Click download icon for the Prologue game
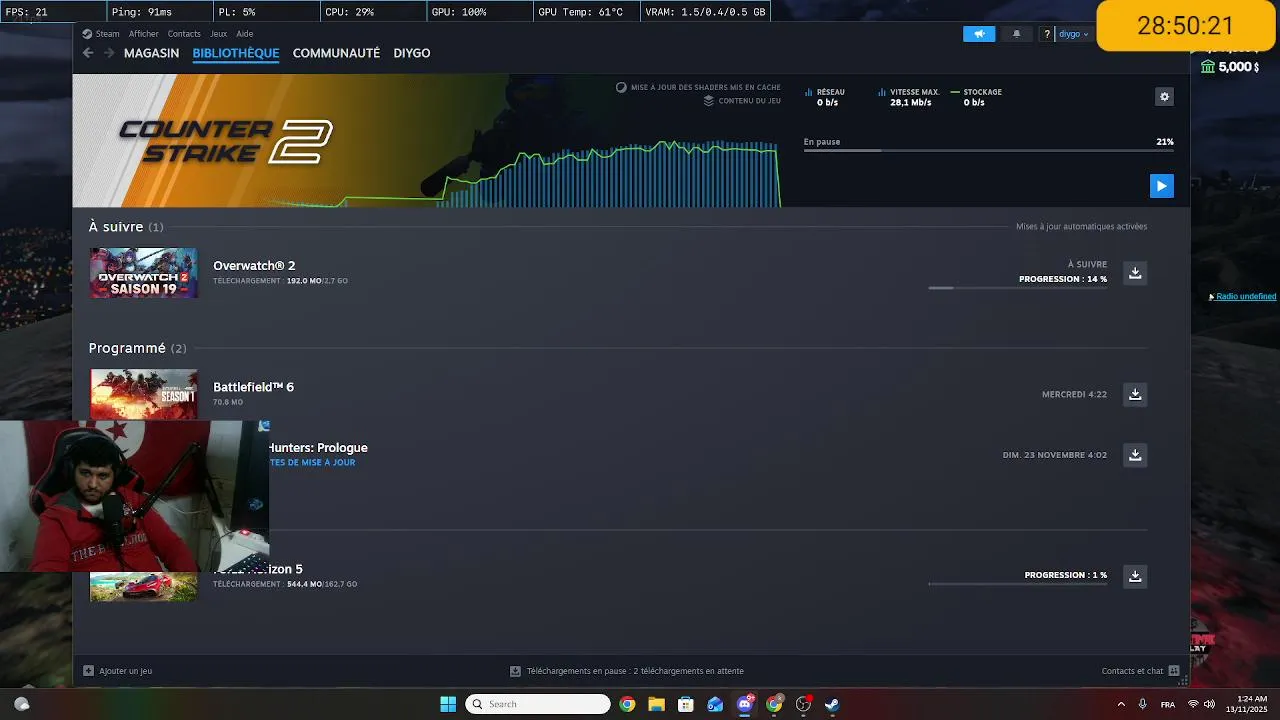This screenshot has width=1280, height=720. coord(1135,455)
